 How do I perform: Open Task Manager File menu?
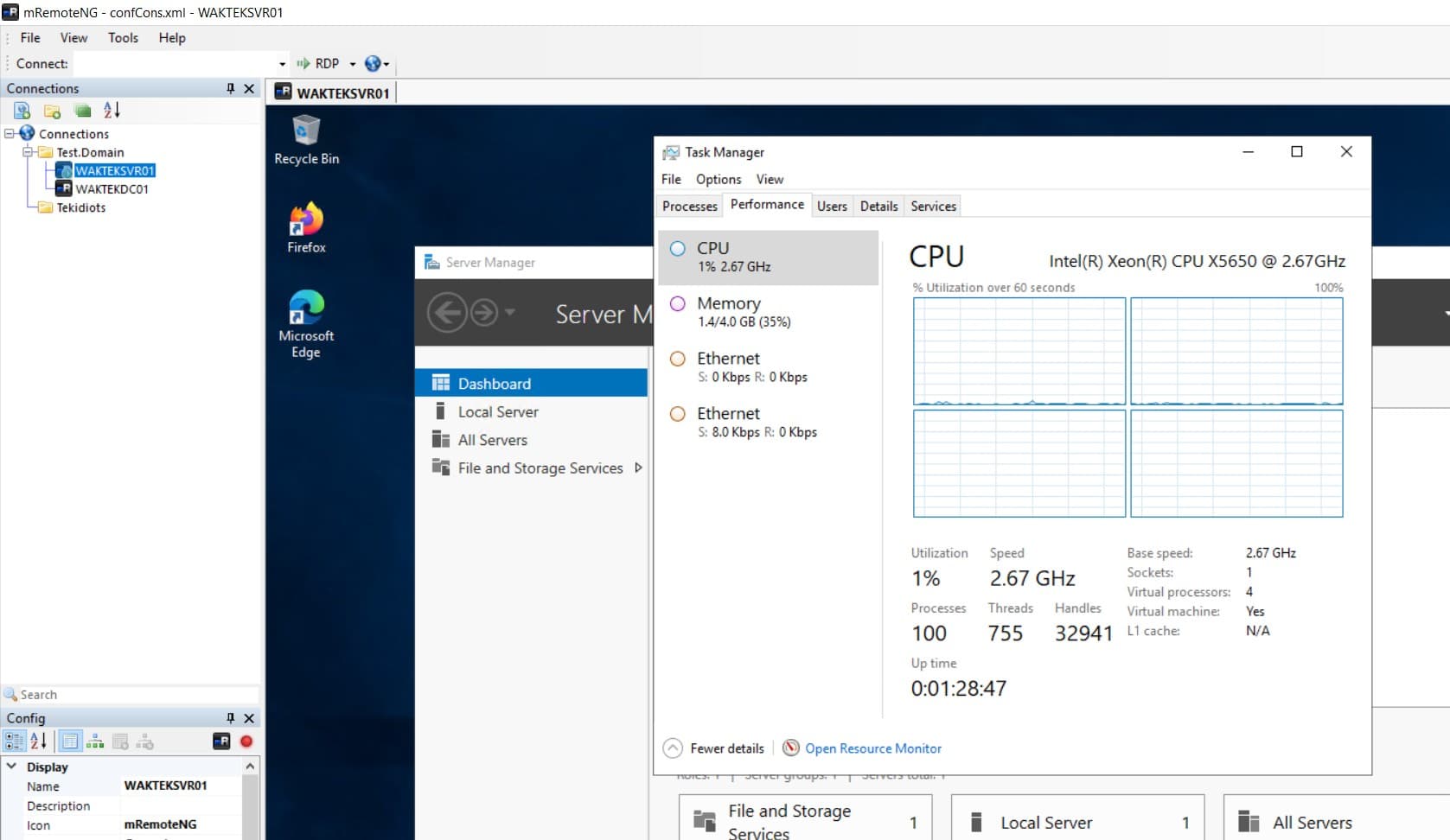point(671,179)
